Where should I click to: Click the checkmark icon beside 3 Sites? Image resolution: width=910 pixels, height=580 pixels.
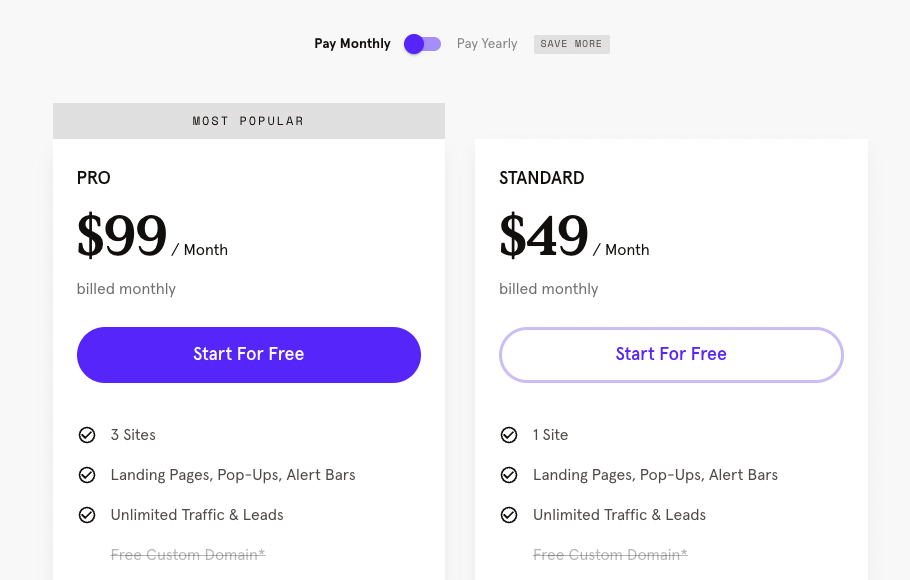(87, 435)
